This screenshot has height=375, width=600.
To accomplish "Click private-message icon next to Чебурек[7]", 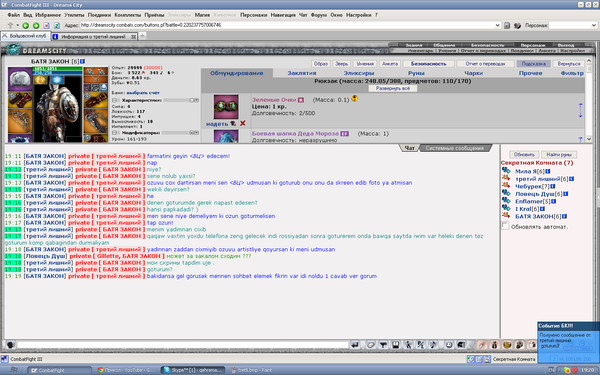I will coord(506,186).
